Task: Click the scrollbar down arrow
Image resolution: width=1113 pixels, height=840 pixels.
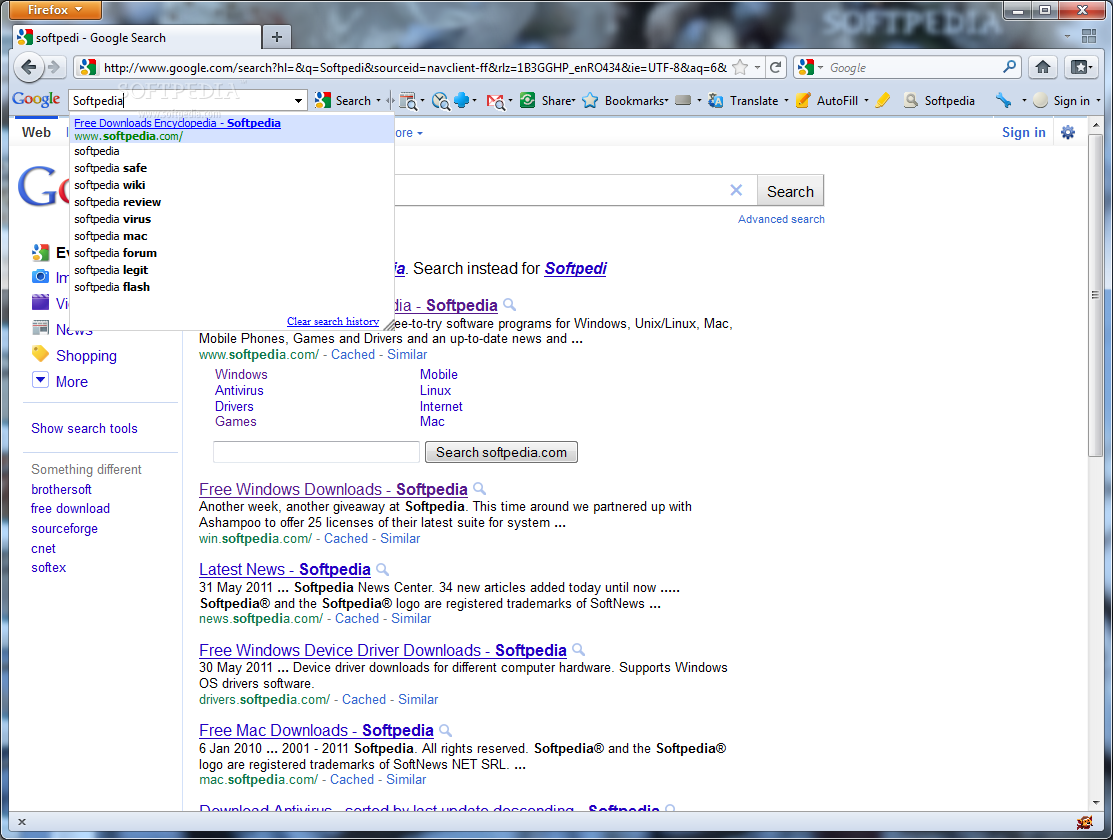Action: [x=1095, y=802]
